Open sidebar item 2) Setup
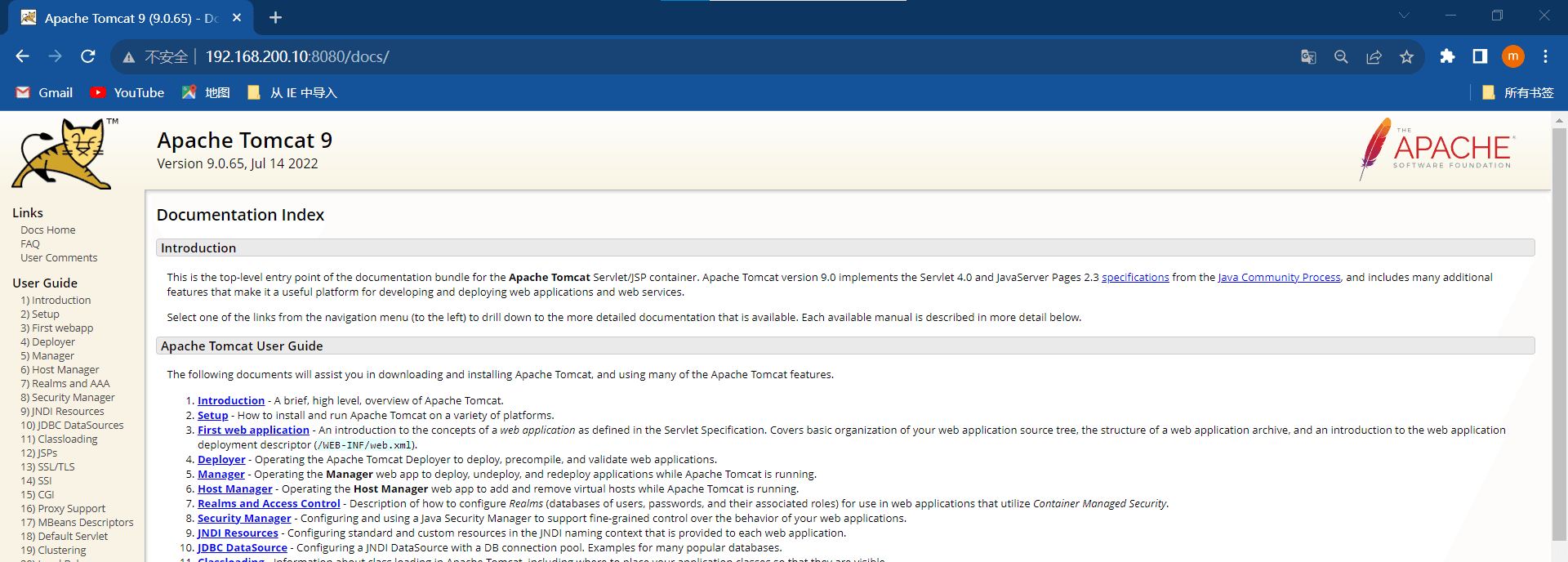 click(40, 314)
